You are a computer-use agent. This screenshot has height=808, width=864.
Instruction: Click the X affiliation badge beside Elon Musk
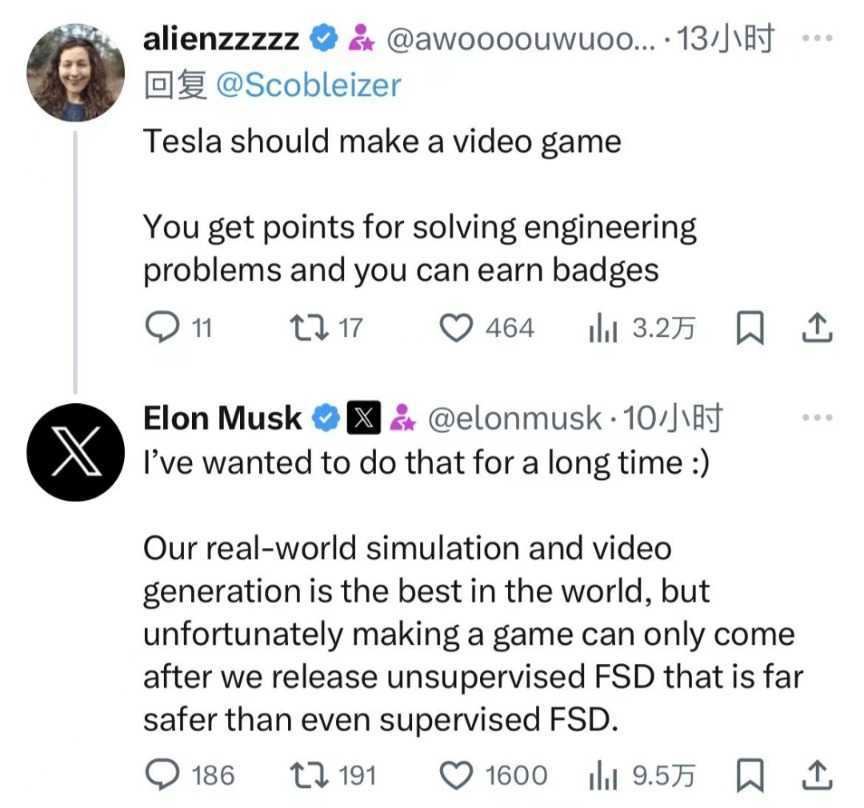pos(363,418)
